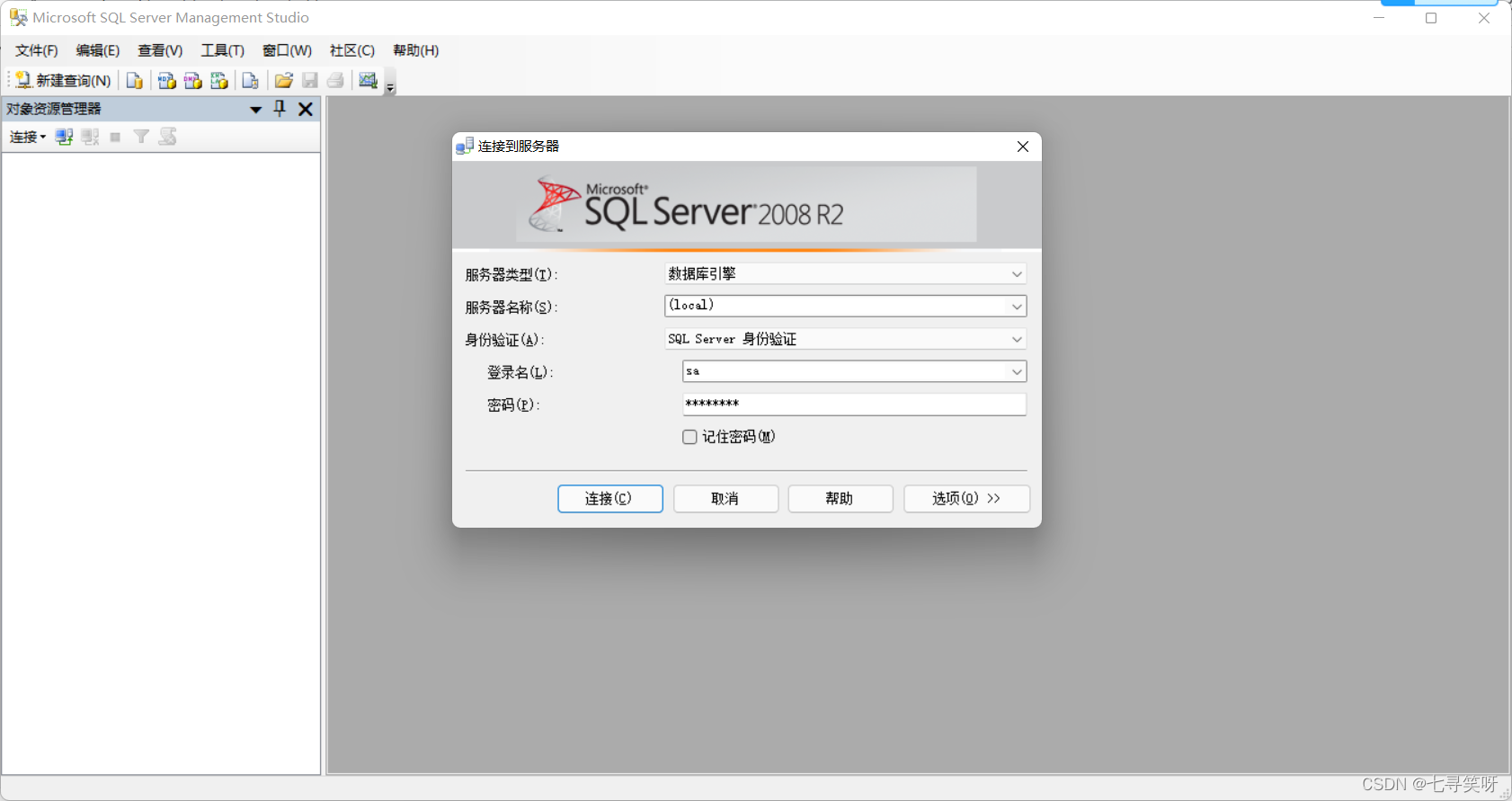The width and height of the screenshot is (1512, 801).
Task: Expand the 身份验证 dropdown
Action: point(1017,339)
